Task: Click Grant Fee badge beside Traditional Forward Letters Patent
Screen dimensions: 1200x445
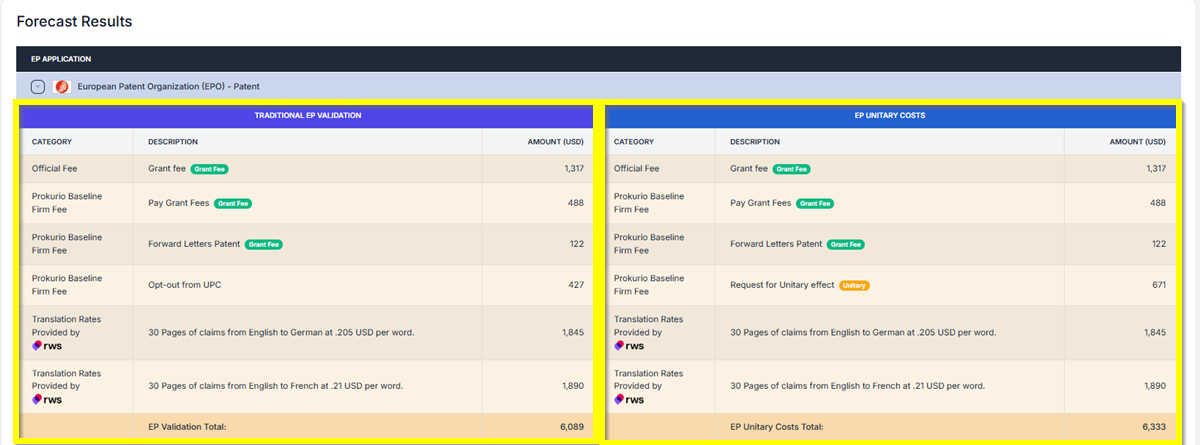Action: click(x=264, y=244)
